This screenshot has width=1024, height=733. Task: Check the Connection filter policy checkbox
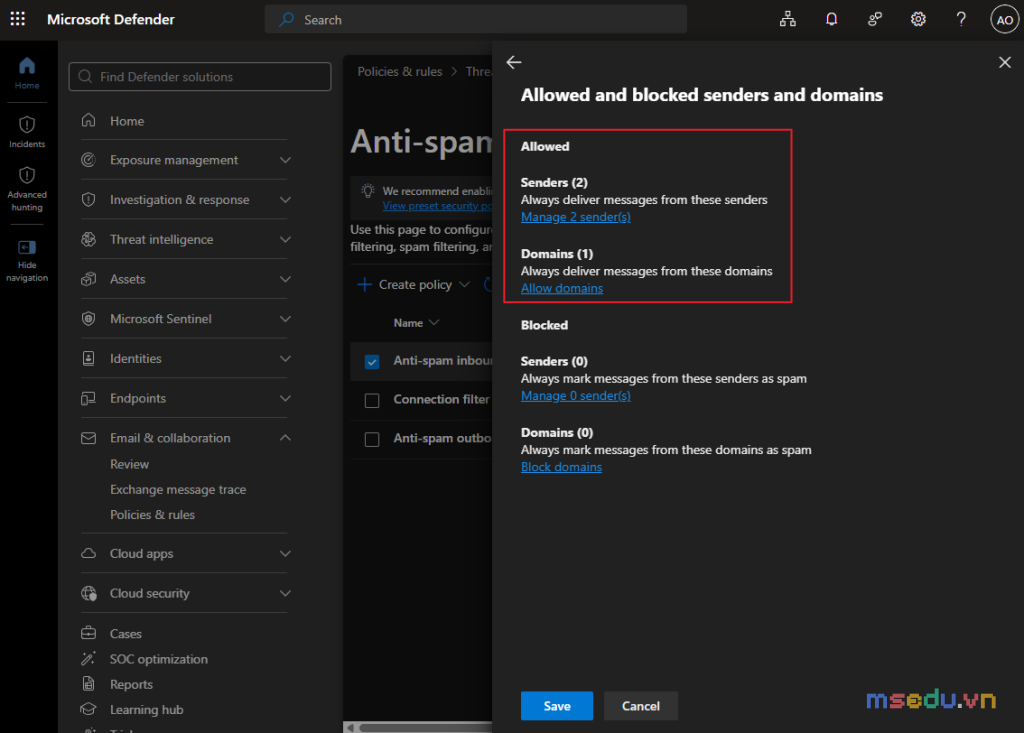(x=372, y=400)
